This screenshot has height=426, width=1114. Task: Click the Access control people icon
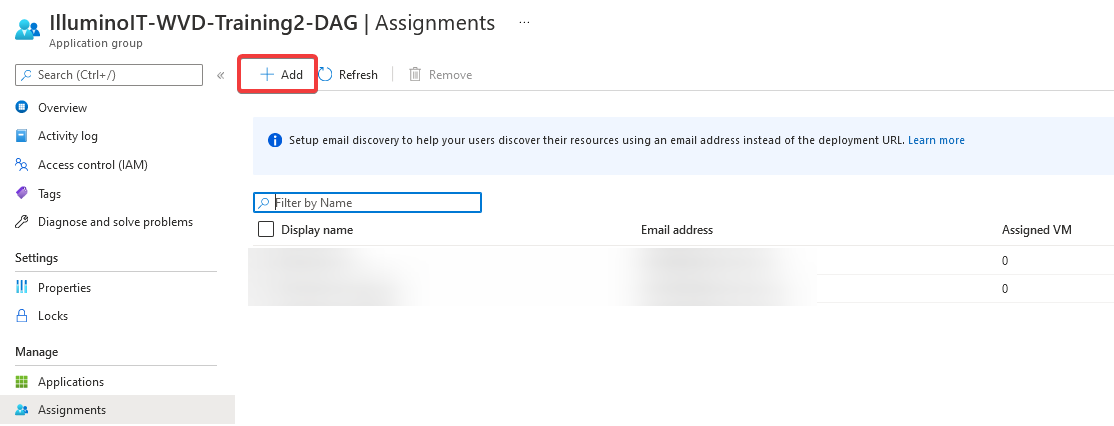click(x=21, y=165)
